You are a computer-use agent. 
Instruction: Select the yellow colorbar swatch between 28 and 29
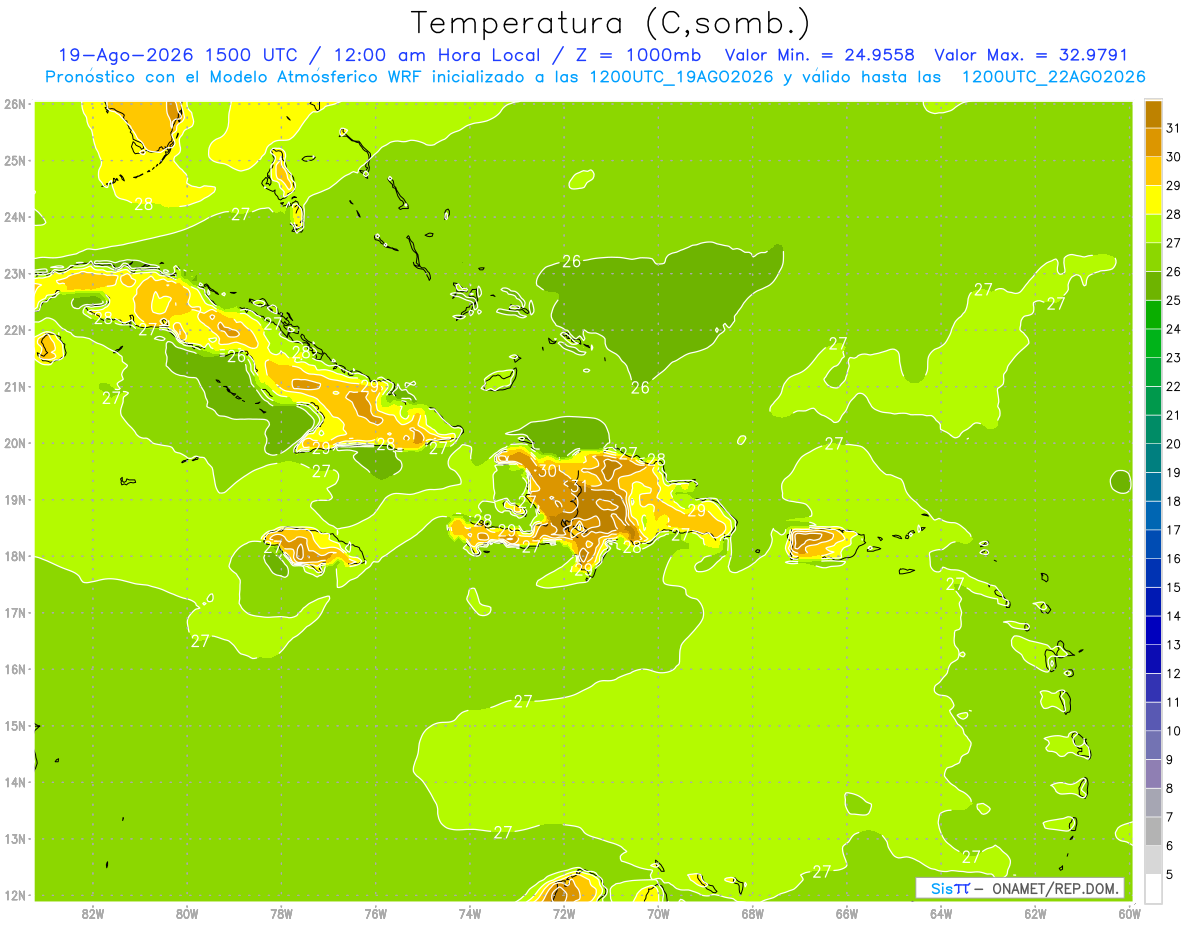(x=1153, y=200)
